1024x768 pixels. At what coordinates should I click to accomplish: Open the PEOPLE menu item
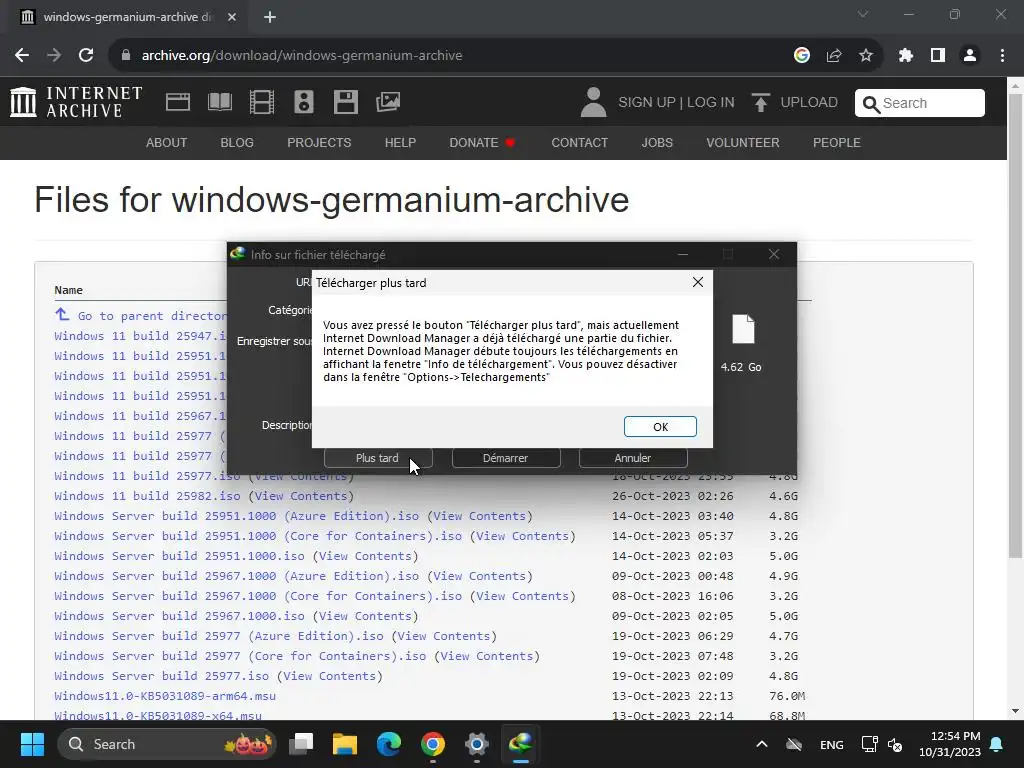837,142
